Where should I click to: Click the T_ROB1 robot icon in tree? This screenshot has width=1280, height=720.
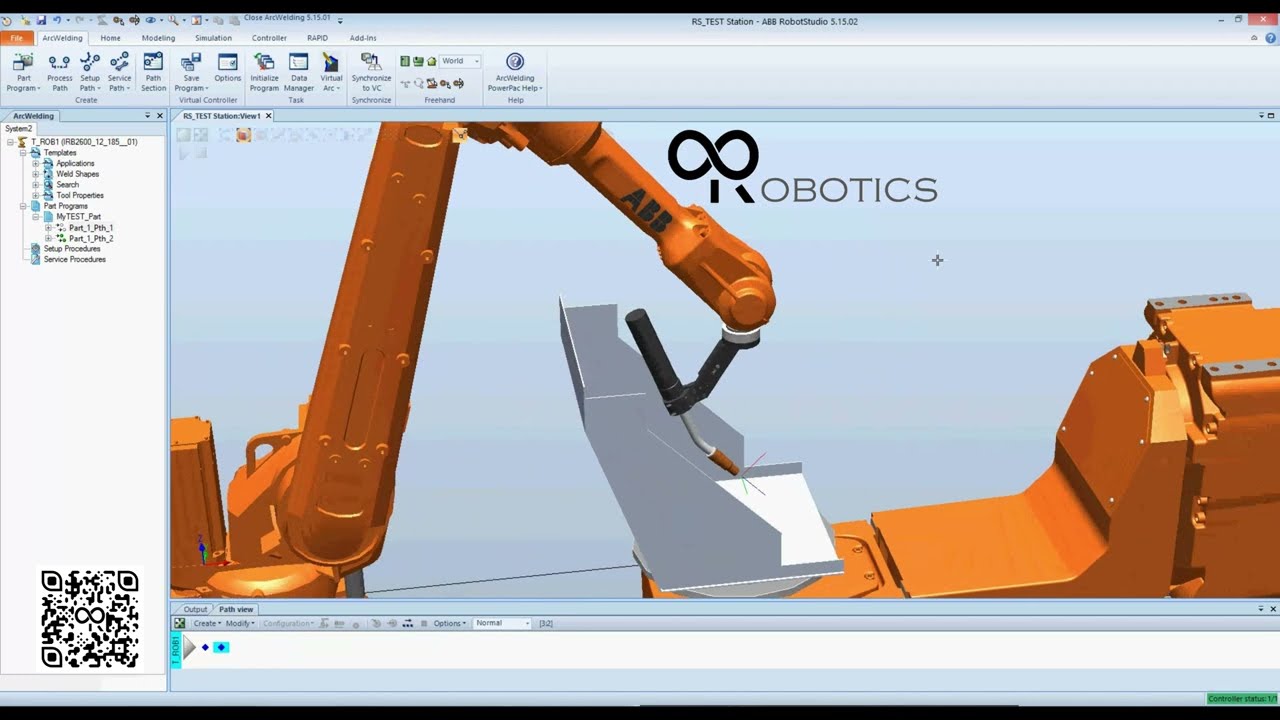point(22,142)
